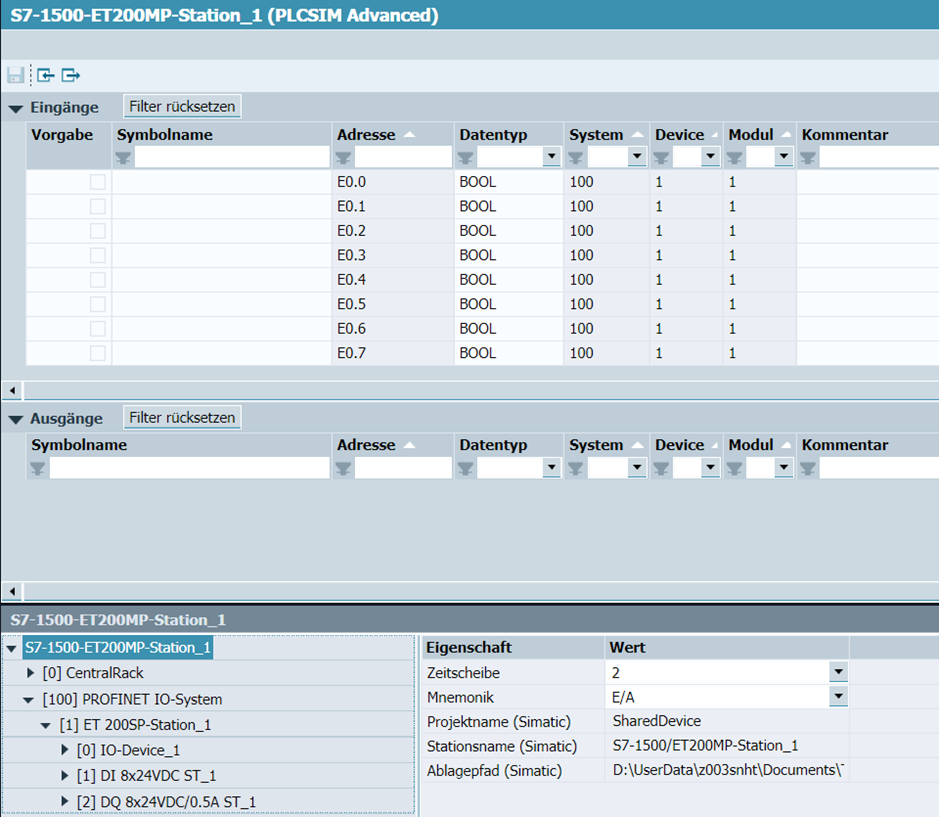Viewport: 939px width, 817px height.
Task: Toggle the Vorgabe checkbox for E0.3
Action: tap(97, 255)
